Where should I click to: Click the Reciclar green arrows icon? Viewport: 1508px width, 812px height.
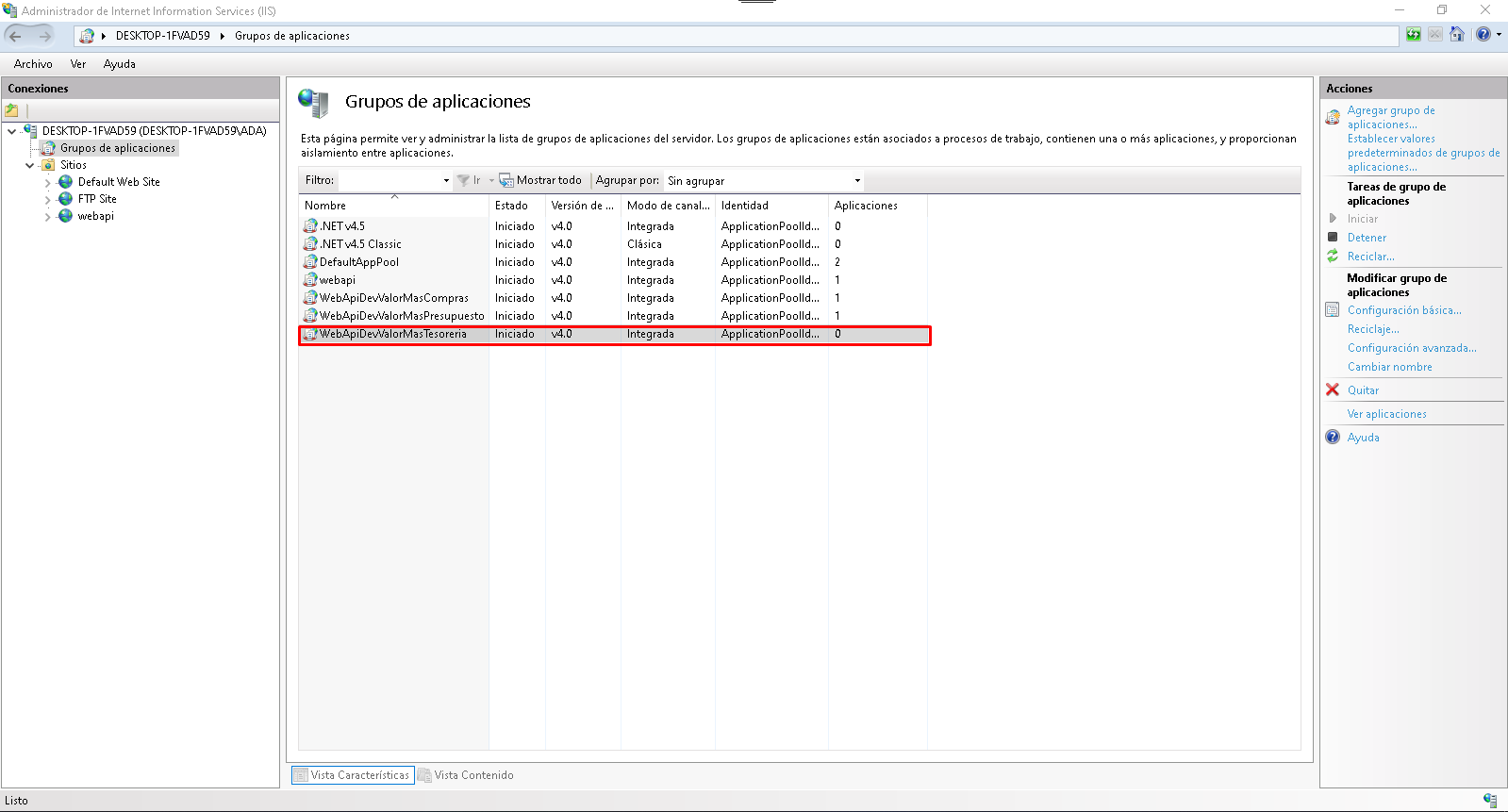click(x=1333, y=257)
